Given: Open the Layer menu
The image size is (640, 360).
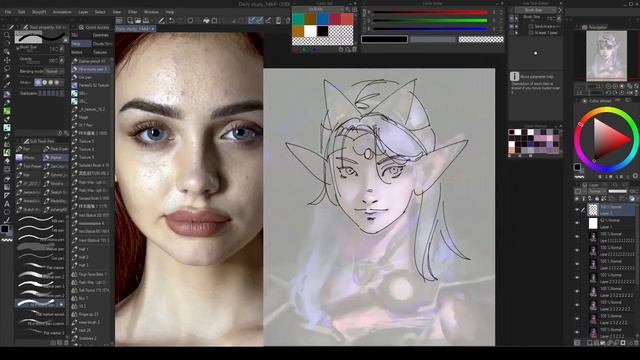Looking at the screenshot, I should [x=83, y=12].
